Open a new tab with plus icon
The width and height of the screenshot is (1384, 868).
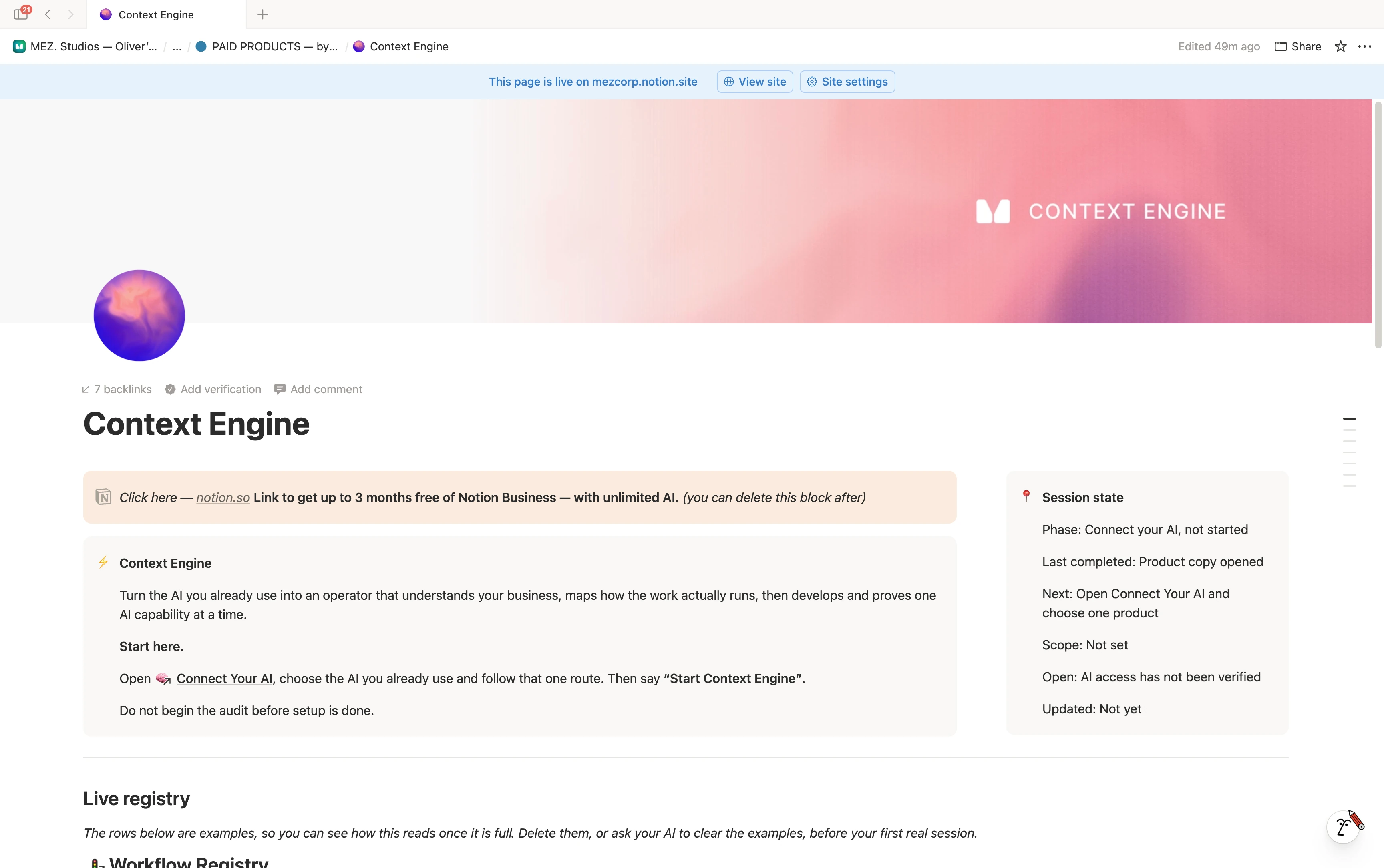pyautogui.click(x=262, y=14)
